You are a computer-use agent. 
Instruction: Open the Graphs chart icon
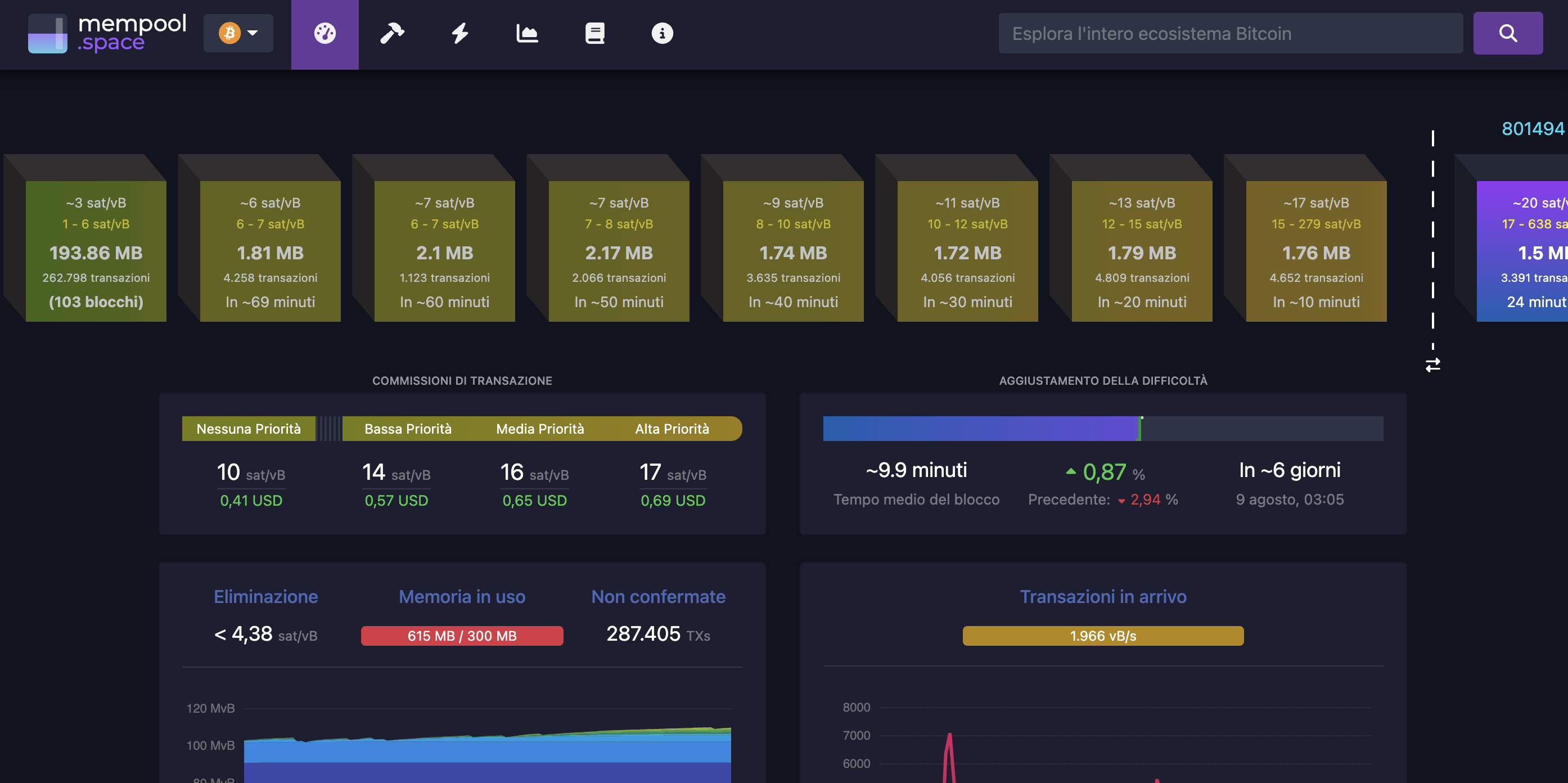click(527, 34)
